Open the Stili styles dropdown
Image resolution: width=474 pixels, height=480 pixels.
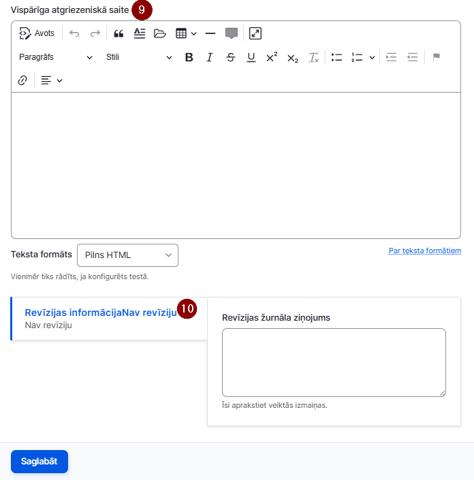pos(139,57)
